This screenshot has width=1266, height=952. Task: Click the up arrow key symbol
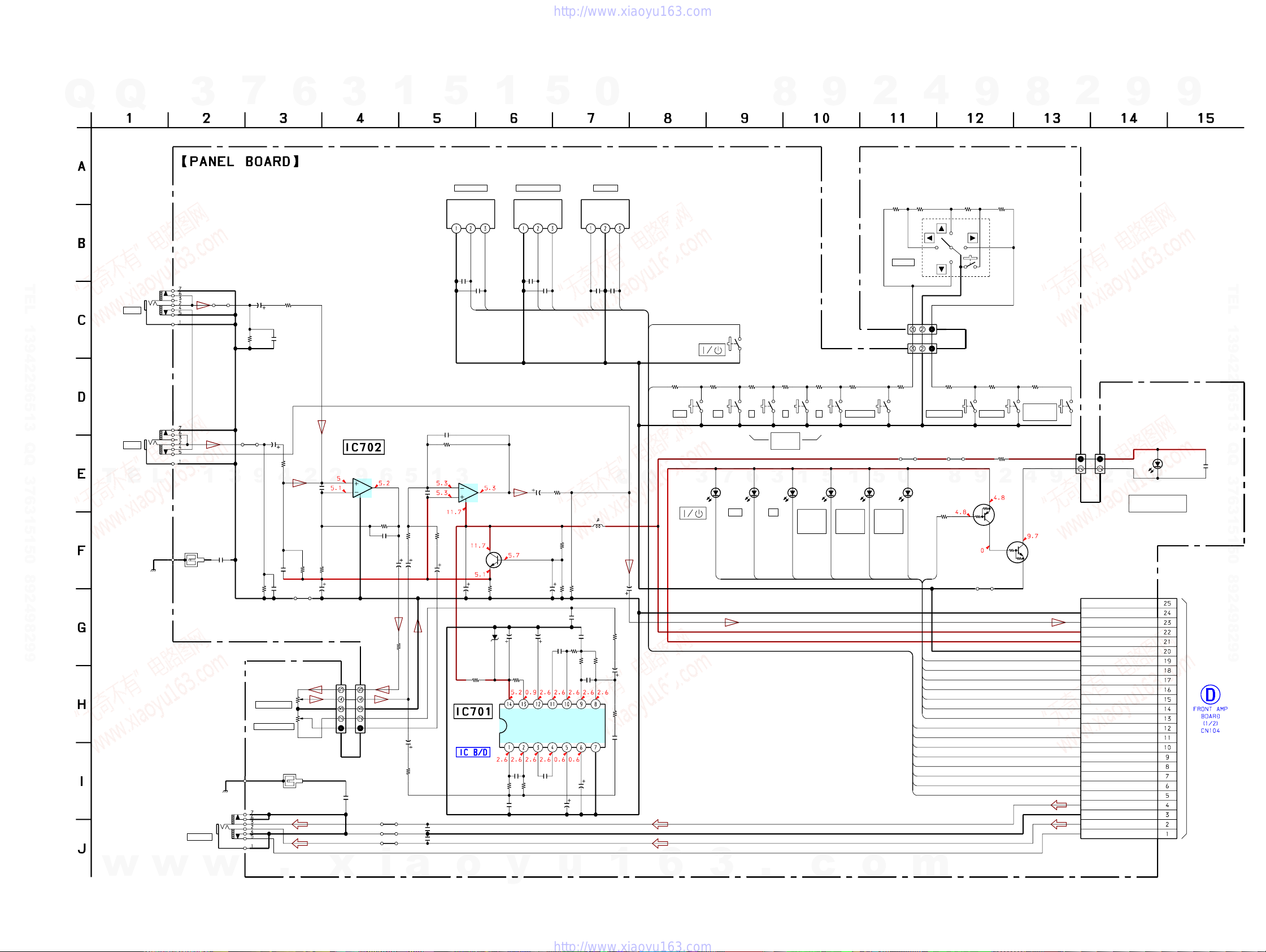942,228
